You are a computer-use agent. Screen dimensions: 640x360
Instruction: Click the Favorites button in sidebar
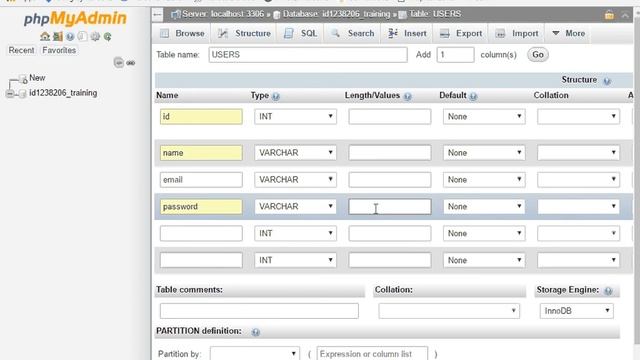(x=59, y=51)
